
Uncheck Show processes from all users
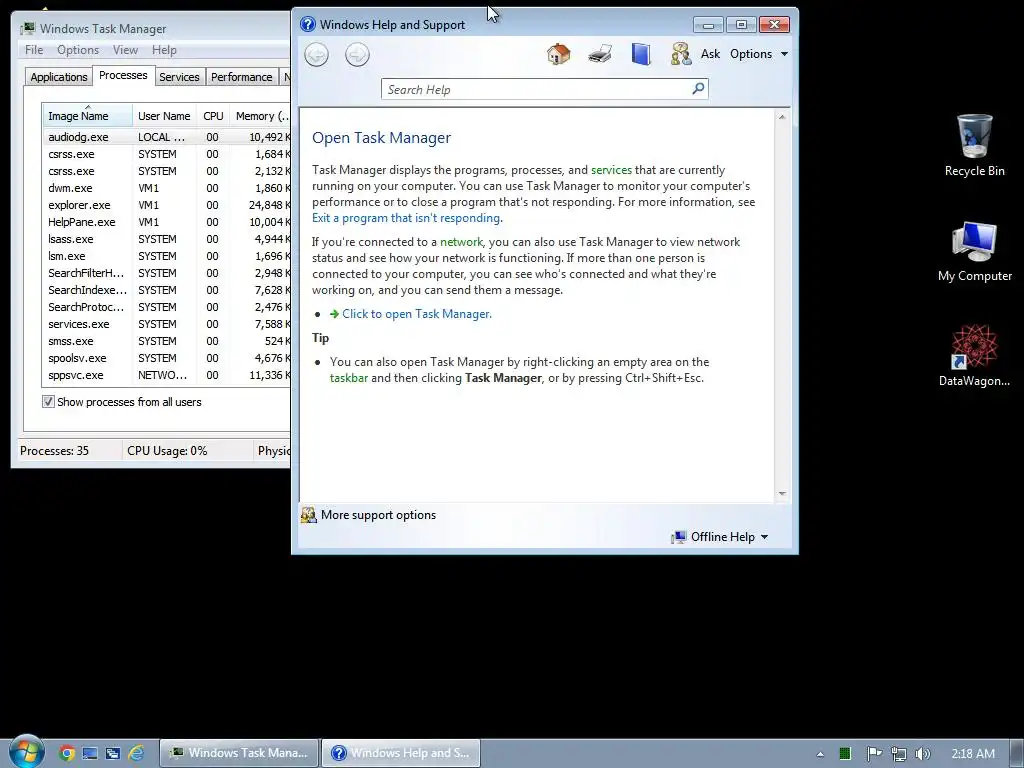pyautogui.click(x=48, y=402)
